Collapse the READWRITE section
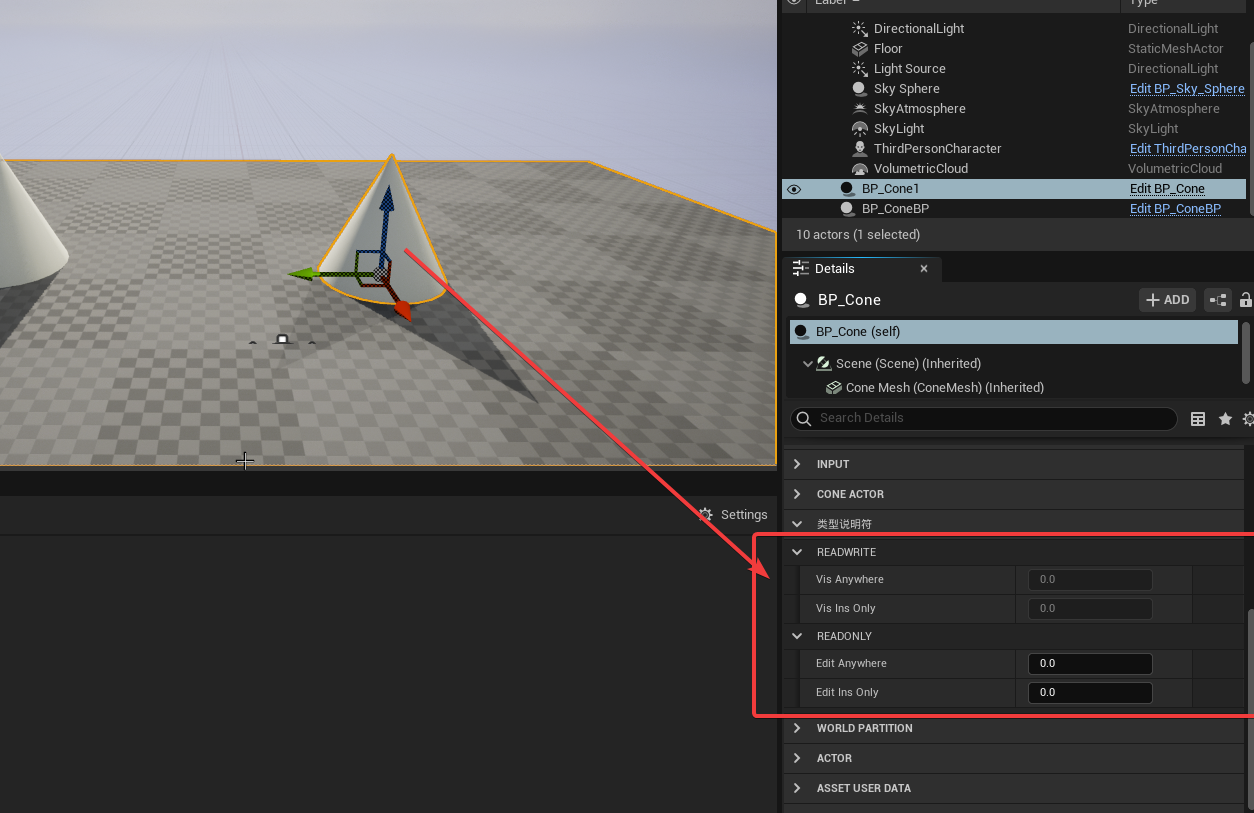1254x813 pixels. [797, 552]
